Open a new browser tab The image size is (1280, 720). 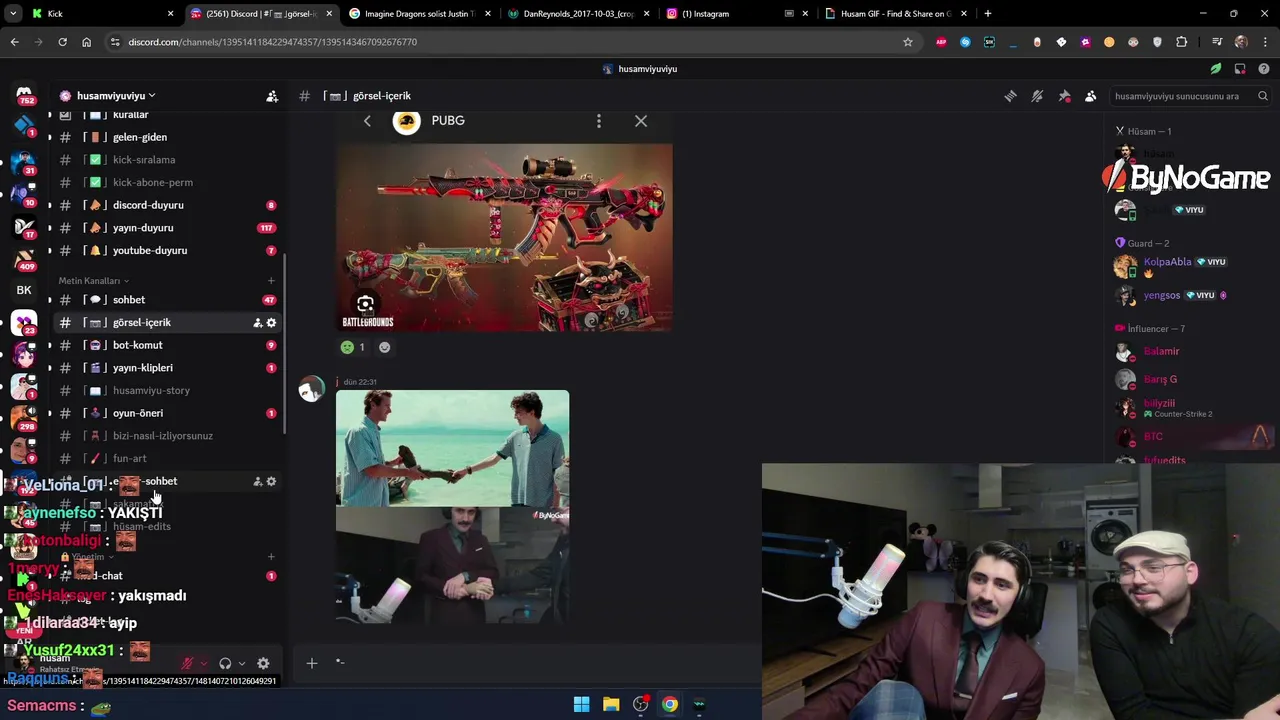(x=988, y=14)
